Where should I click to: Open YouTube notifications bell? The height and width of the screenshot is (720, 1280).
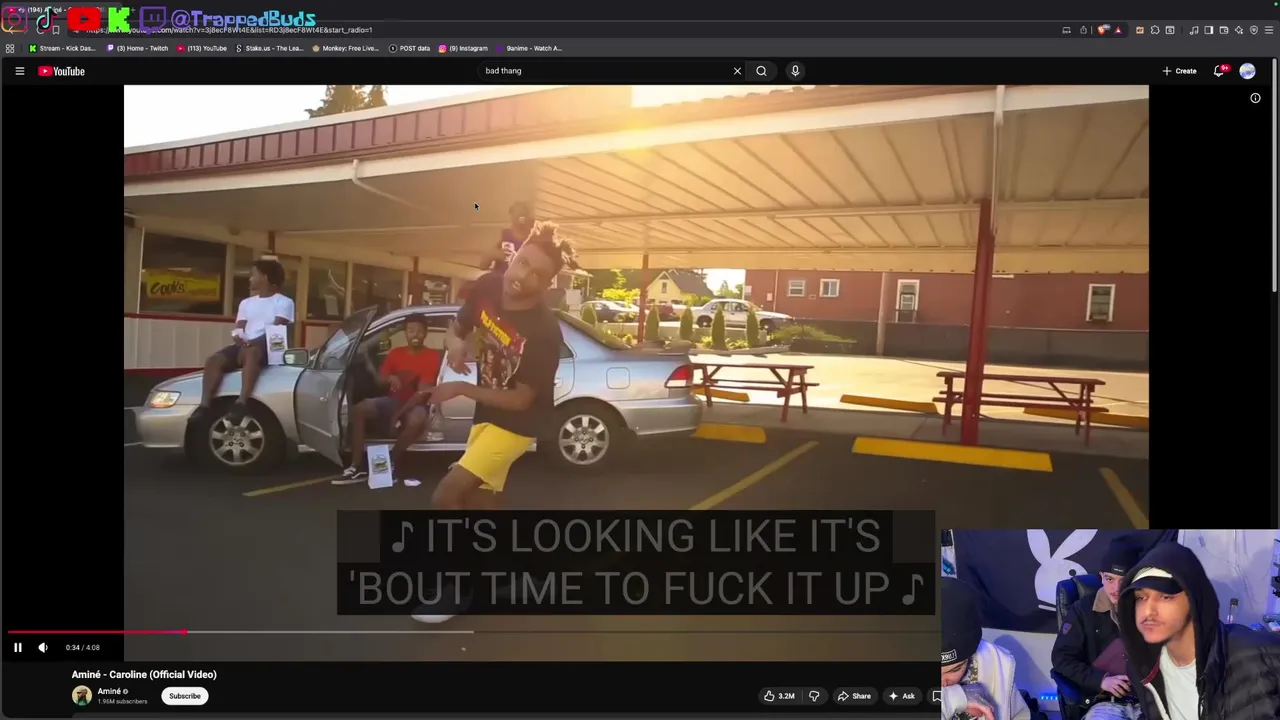point(1219,71)
